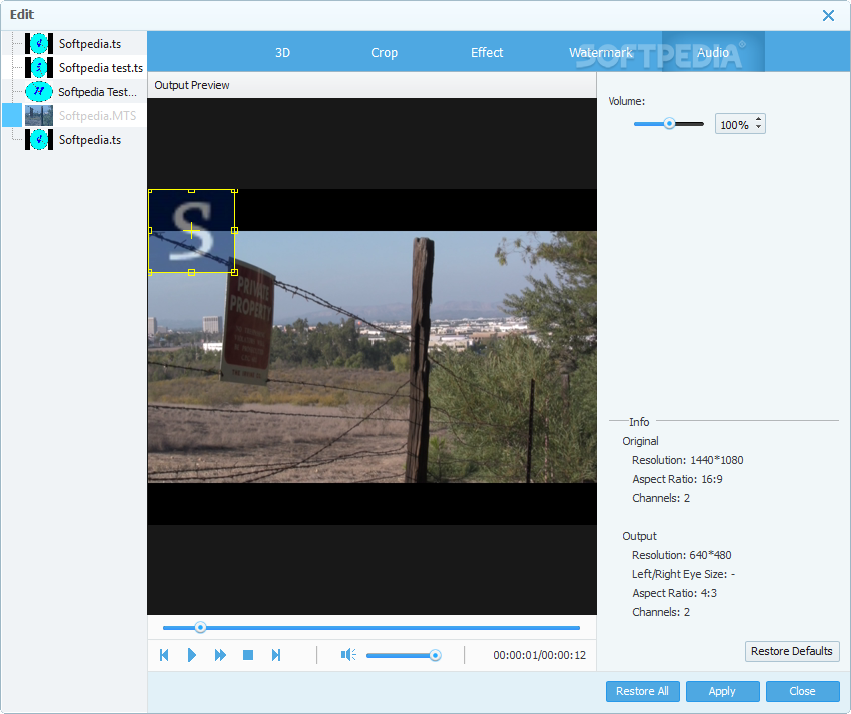This screenshot has height=714, width=851.
Task: Click the fast forward button
Action: point(220,655)
